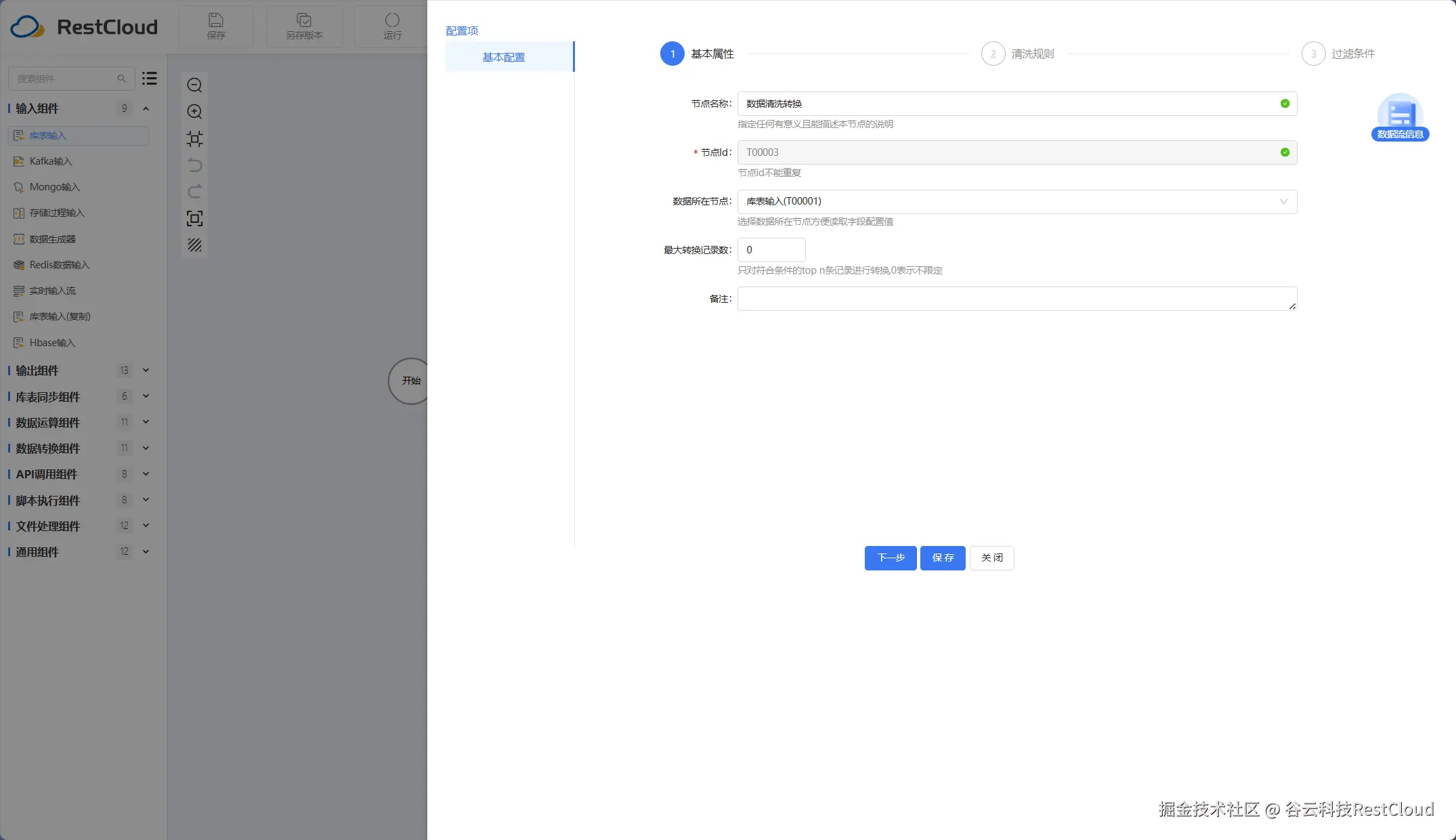Click the 最大转换记录数 input field
Viewport: 1456px width, 840px height.
click(771, 250)
